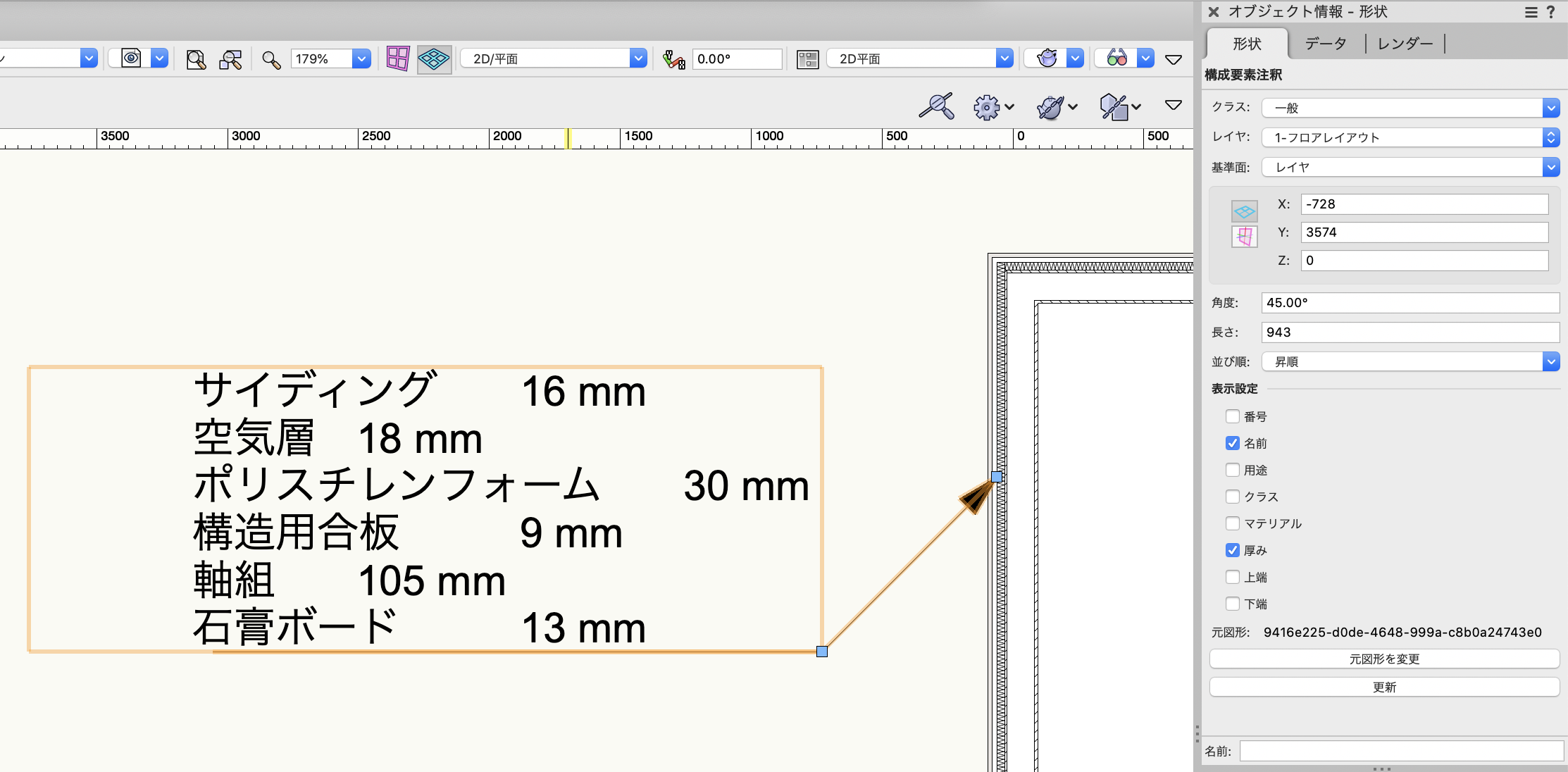Click the palette help question mark
Image resolution: width=1568 pixels, height=772 pixels.
click(1550, 12)
